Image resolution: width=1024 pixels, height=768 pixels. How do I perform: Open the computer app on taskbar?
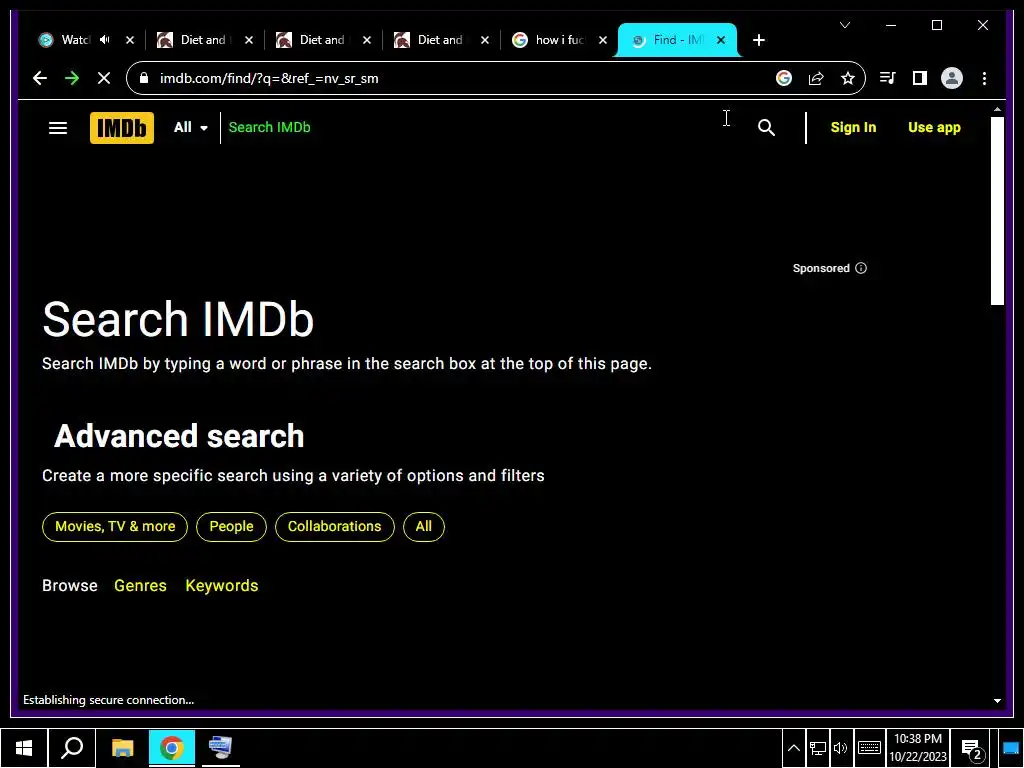(220, 748)
